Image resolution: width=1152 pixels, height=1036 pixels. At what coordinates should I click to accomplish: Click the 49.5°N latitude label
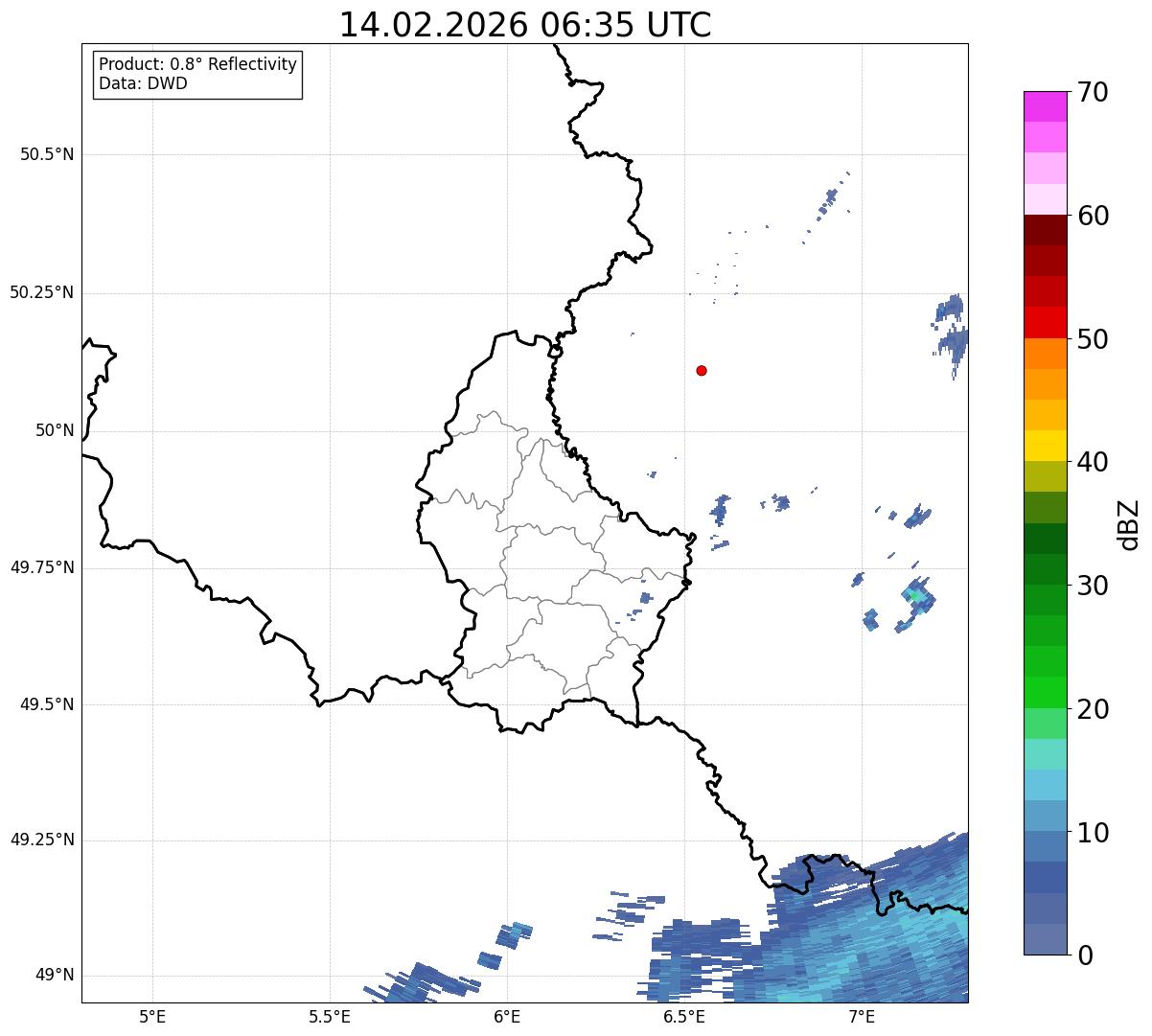[47, 704]
